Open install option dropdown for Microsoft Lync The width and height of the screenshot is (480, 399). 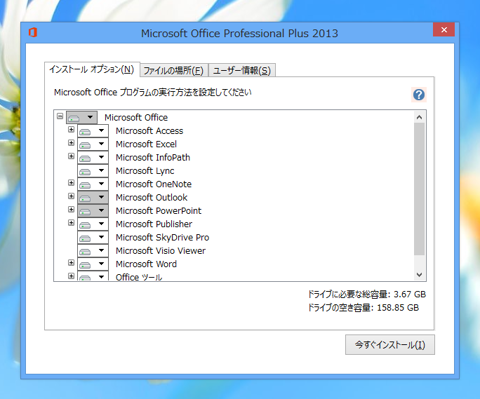93,171
